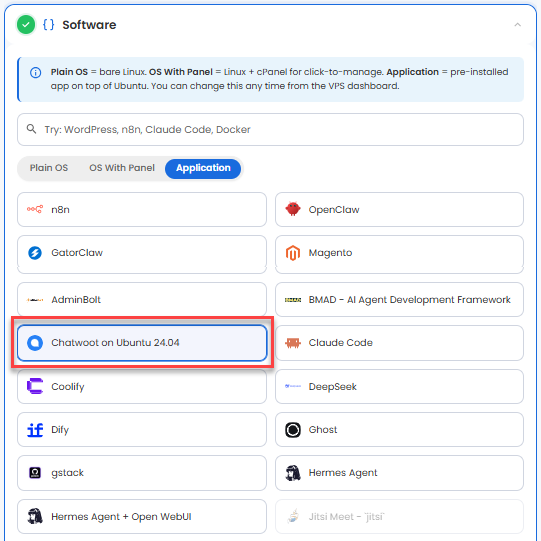Switch to the OS With Panel tab
This screenshot has width=541, height=541.
pos(122,168)
